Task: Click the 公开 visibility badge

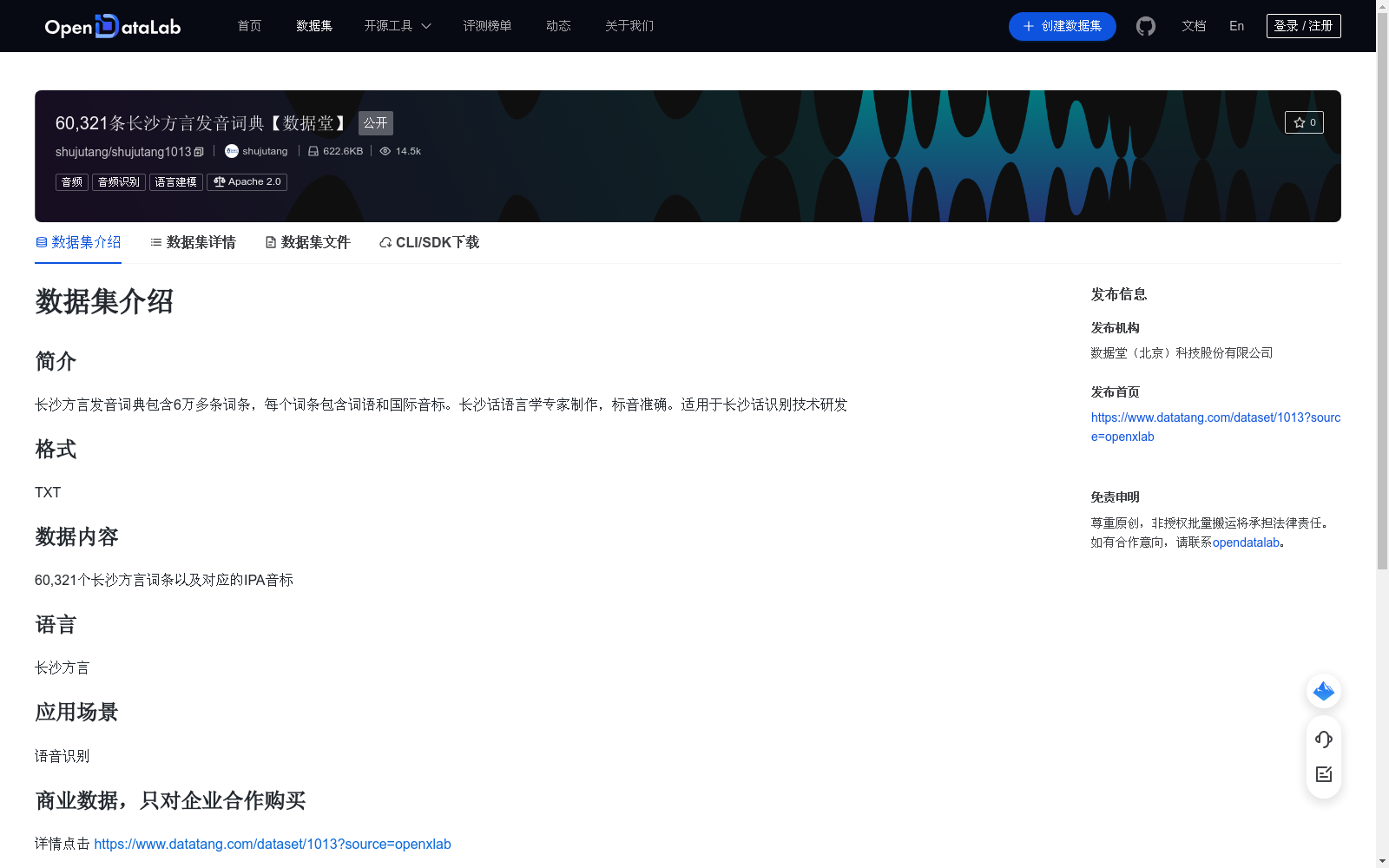Action: click(376, 123)
